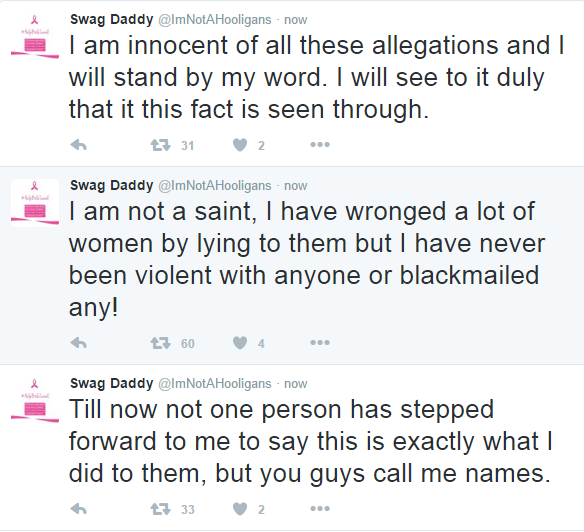Open more options on the 'Till now not one person' tweet
The image size is (584, 532).
(320, 509)
